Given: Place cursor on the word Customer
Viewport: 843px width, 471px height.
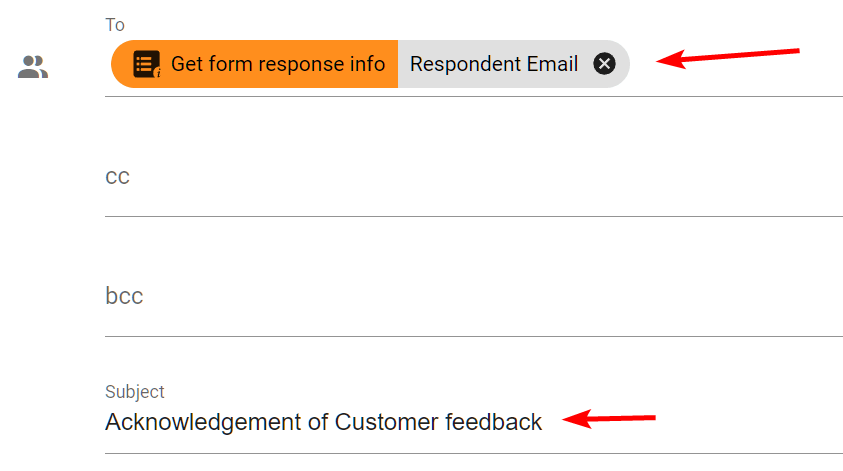Looking at the screenshot, I should pyautogui.click(x=386, y=422).
